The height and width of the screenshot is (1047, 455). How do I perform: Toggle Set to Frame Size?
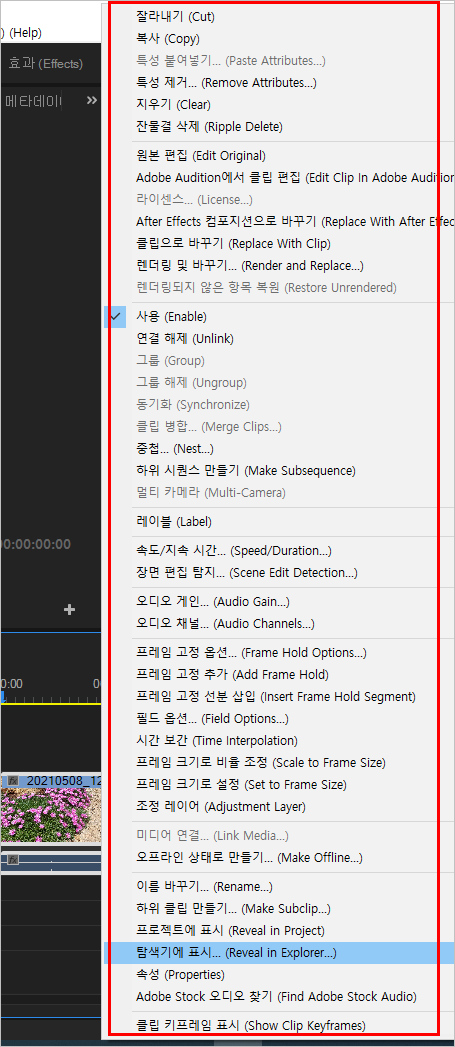point(279,785)
